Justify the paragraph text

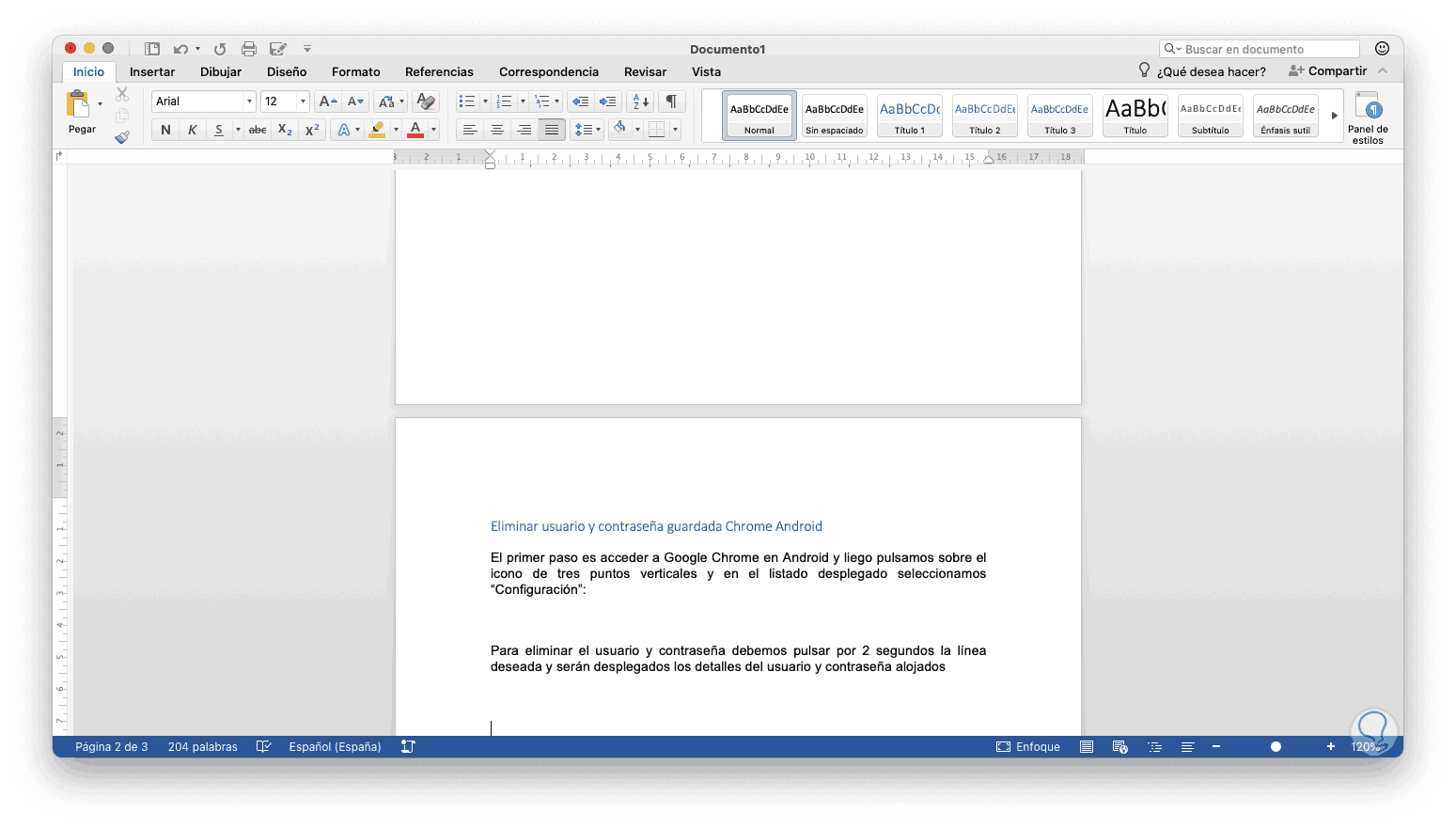(x=552, y=130)
